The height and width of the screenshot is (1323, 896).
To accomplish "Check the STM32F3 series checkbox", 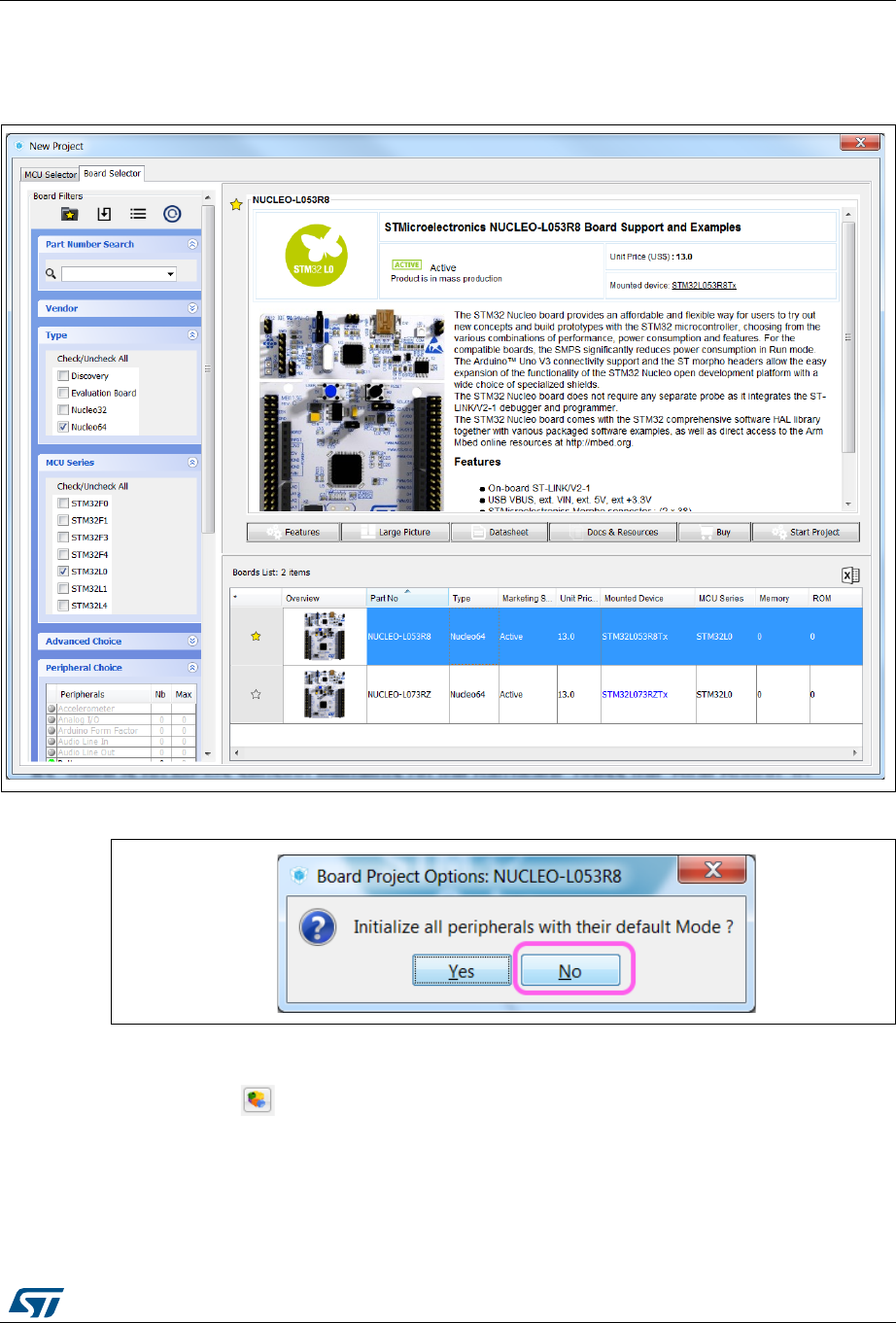I will [63, 538].
